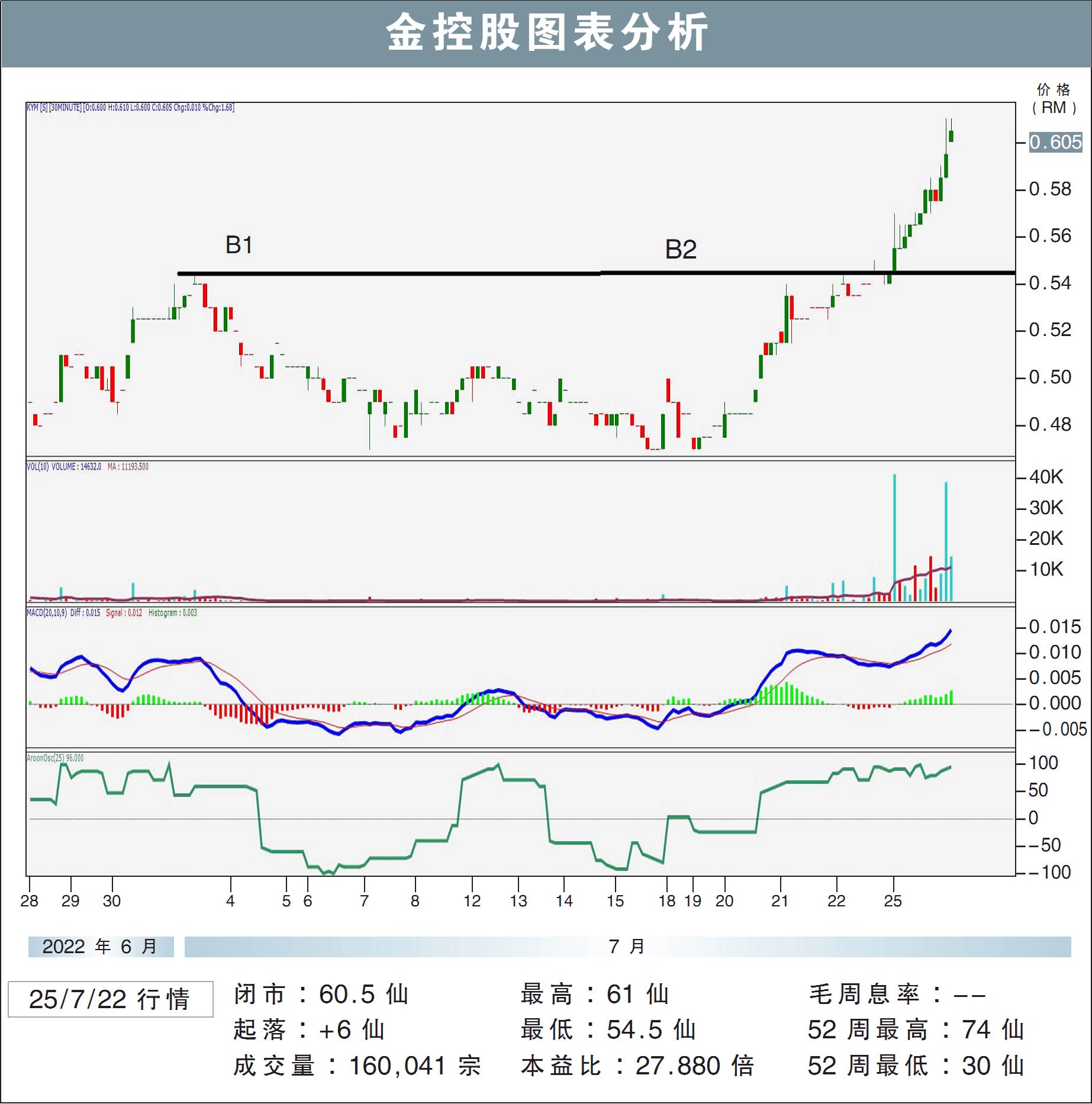Screen dimensions: 1092x1104
Task: Click date label 30 on time axis
Action: (x=112, y=901)
